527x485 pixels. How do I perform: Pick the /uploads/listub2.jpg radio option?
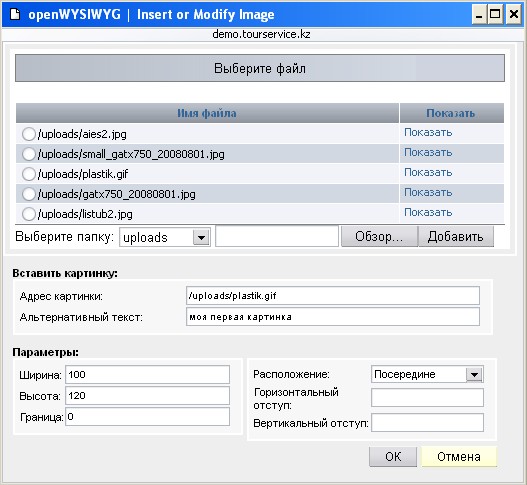click(x=29, y=214)
